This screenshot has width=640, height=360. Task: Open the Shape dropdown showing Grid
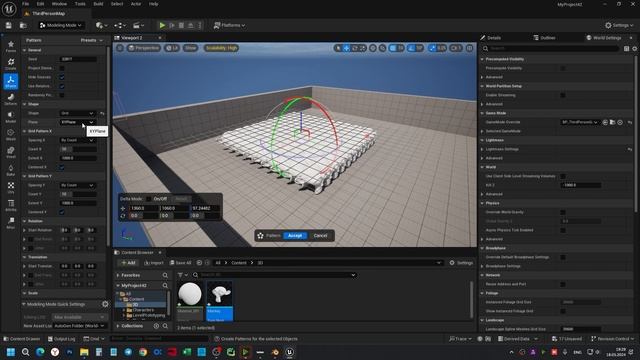click(x=77, y=113)
